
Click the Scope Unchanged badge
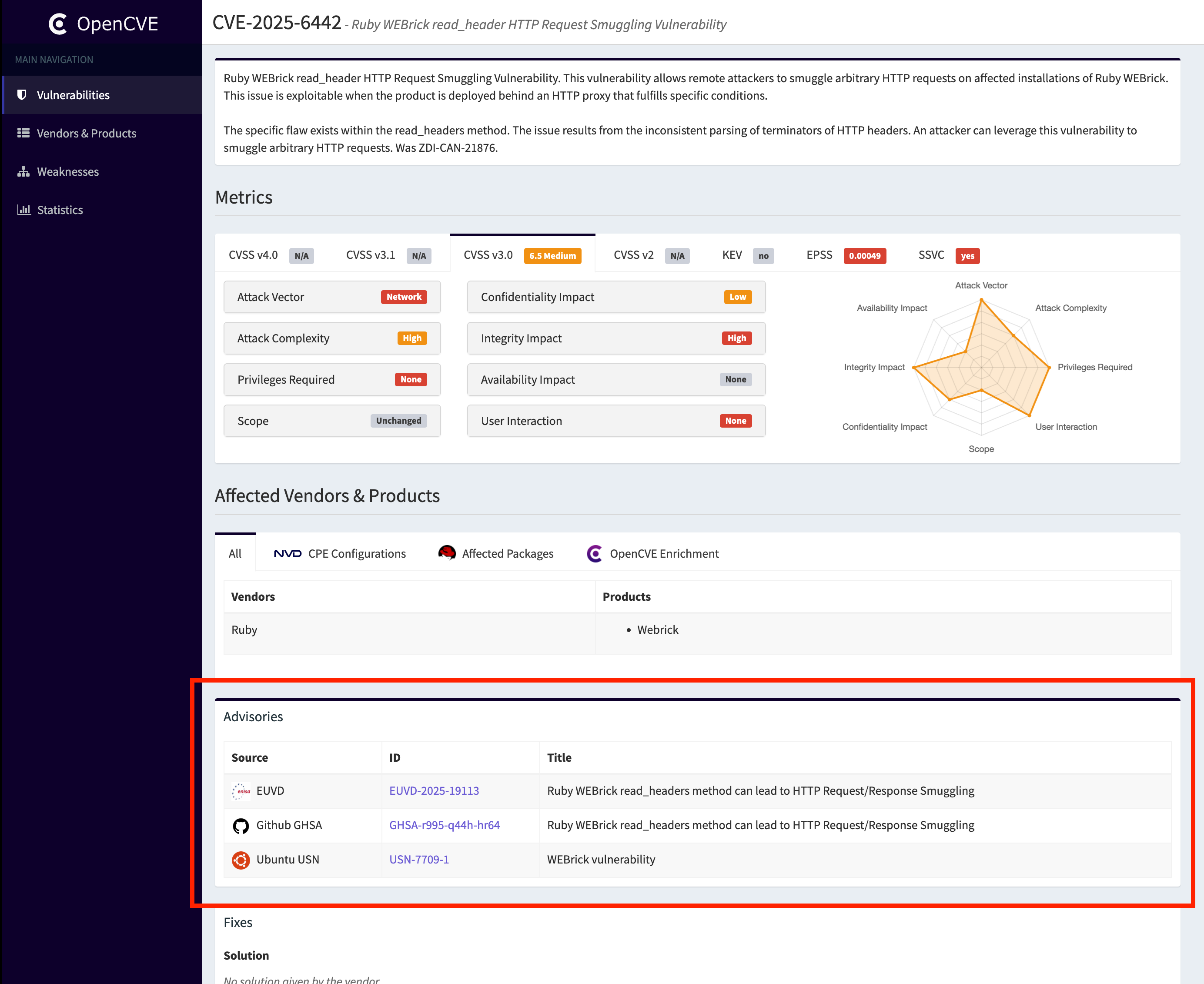398,421
